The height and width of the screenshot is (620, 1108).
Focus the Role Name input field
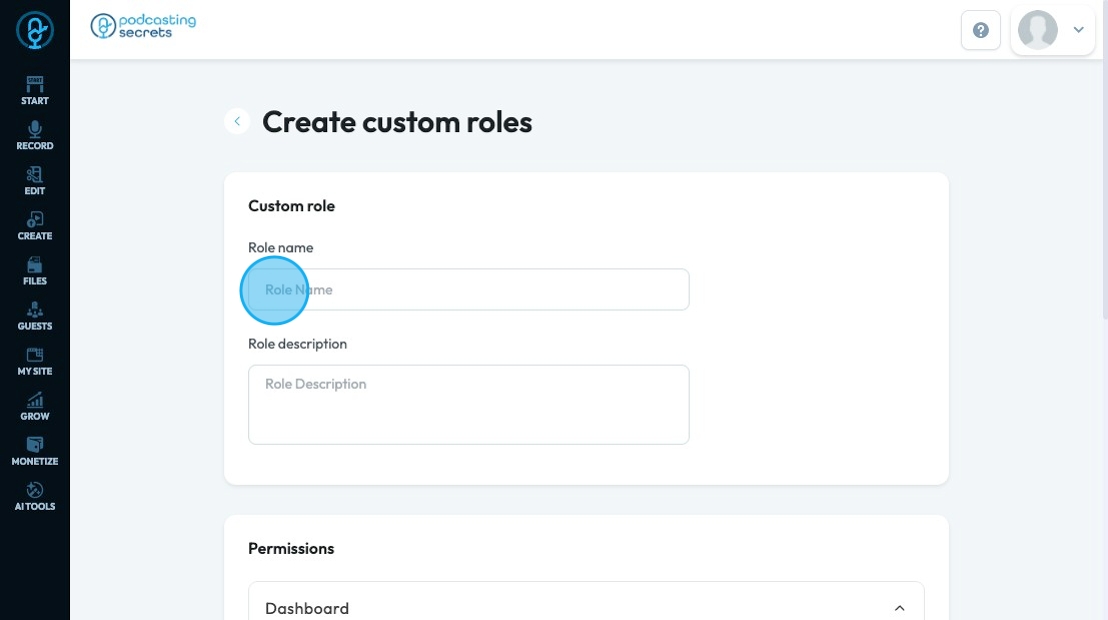tap(468, 290)
